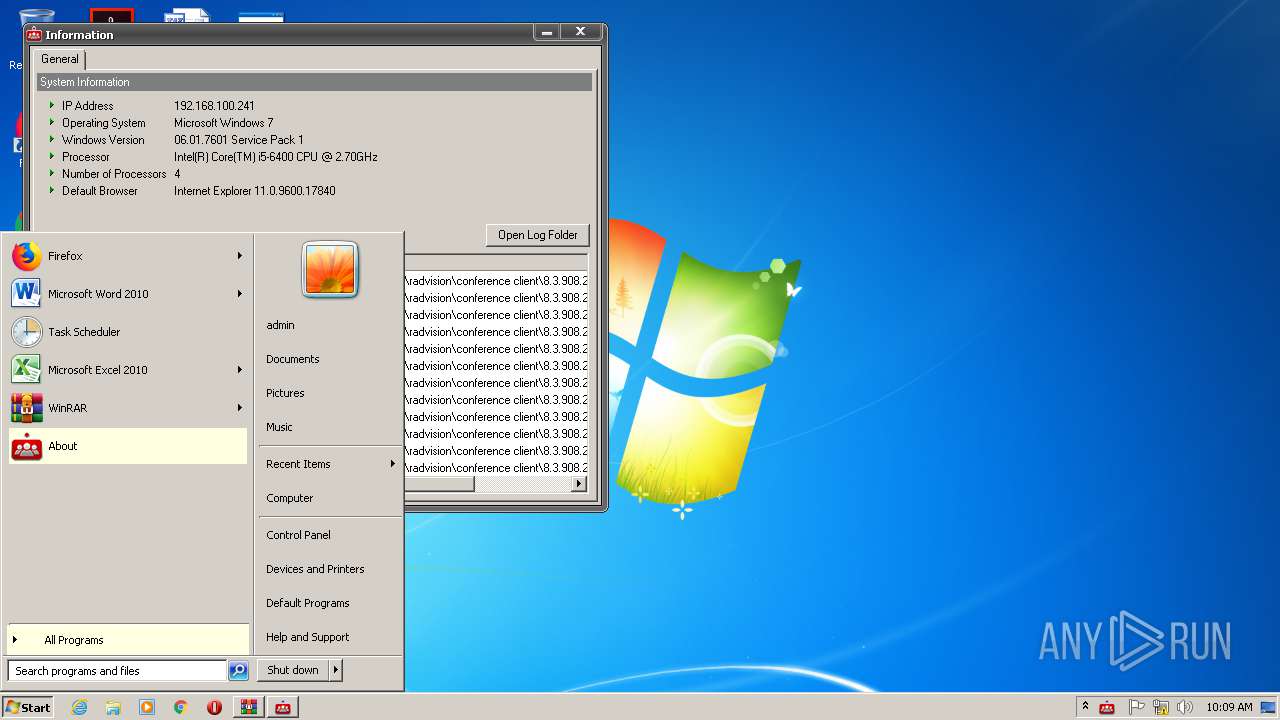1280x720 pixels.
Task: Click the 'Number of Processors' label
Action: [114, 174]
